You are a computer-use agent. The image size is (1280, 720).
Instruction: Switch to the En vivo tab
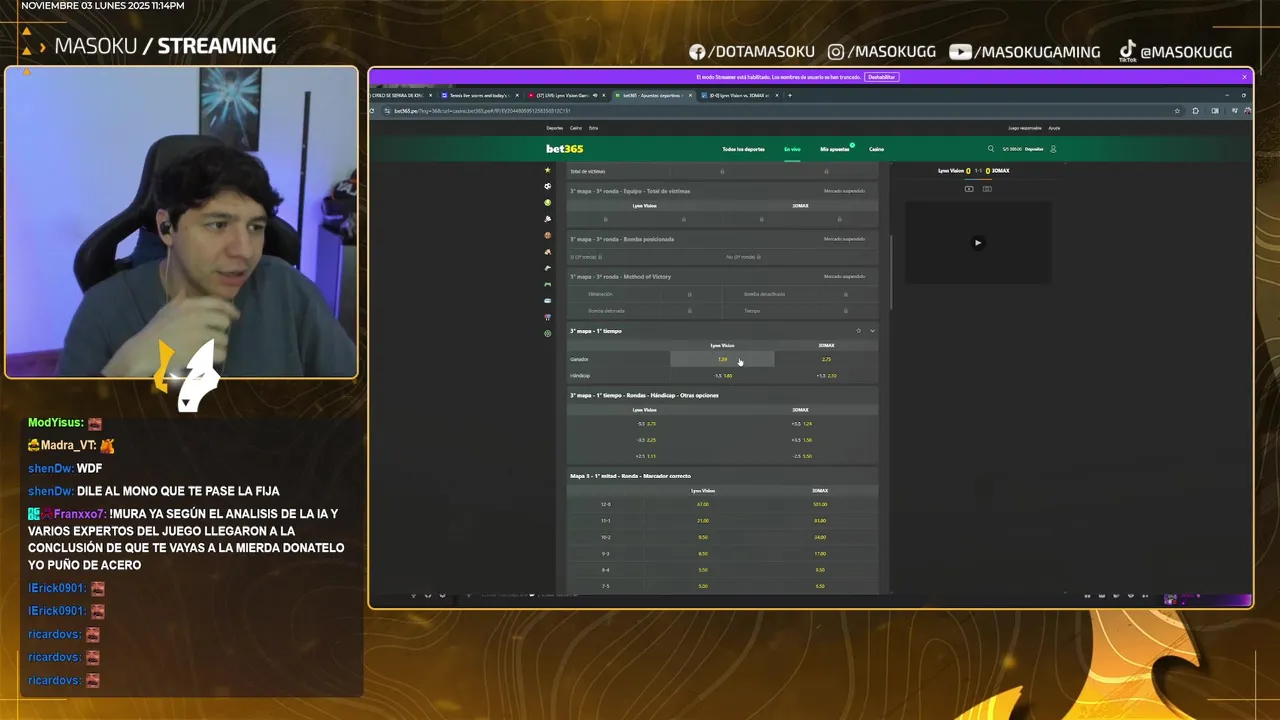coord(792,149)
